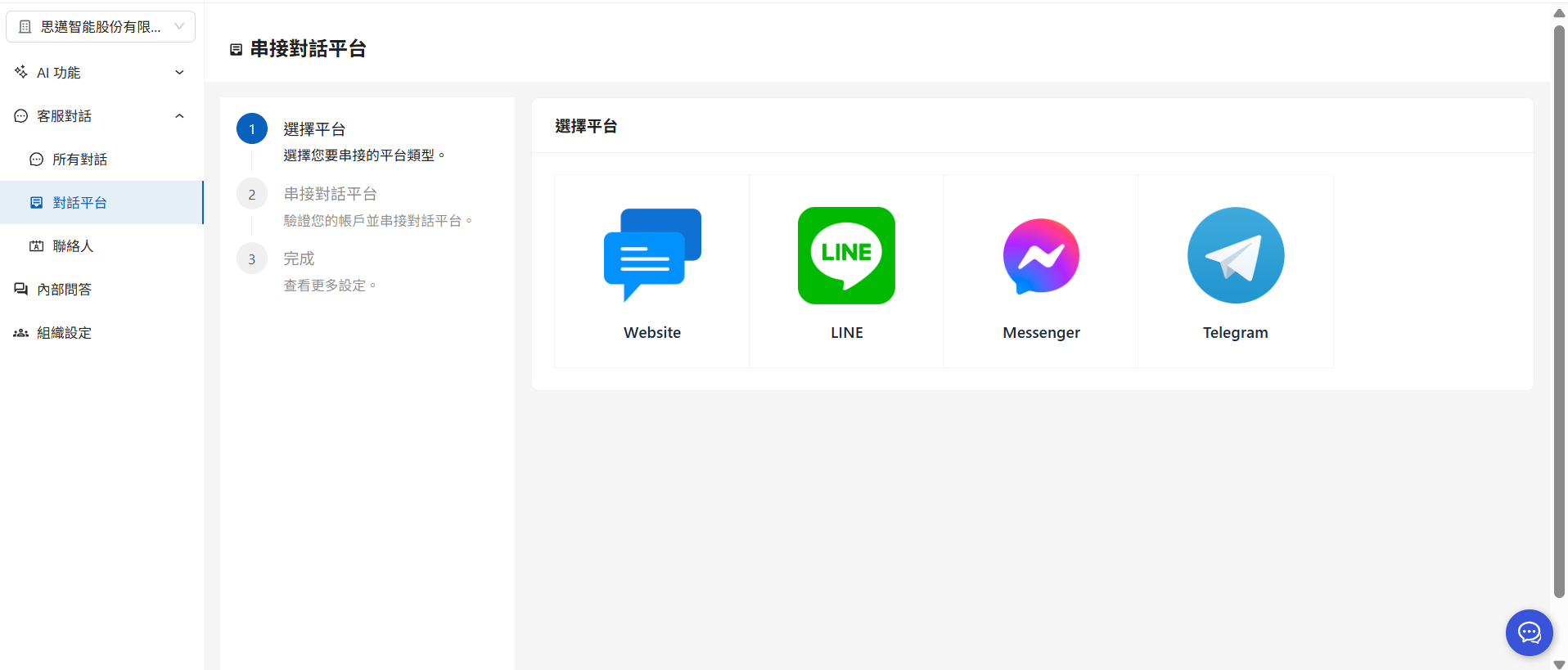Choose the LINE platform icon
The image size is (1568, 670).
[846, 255]
